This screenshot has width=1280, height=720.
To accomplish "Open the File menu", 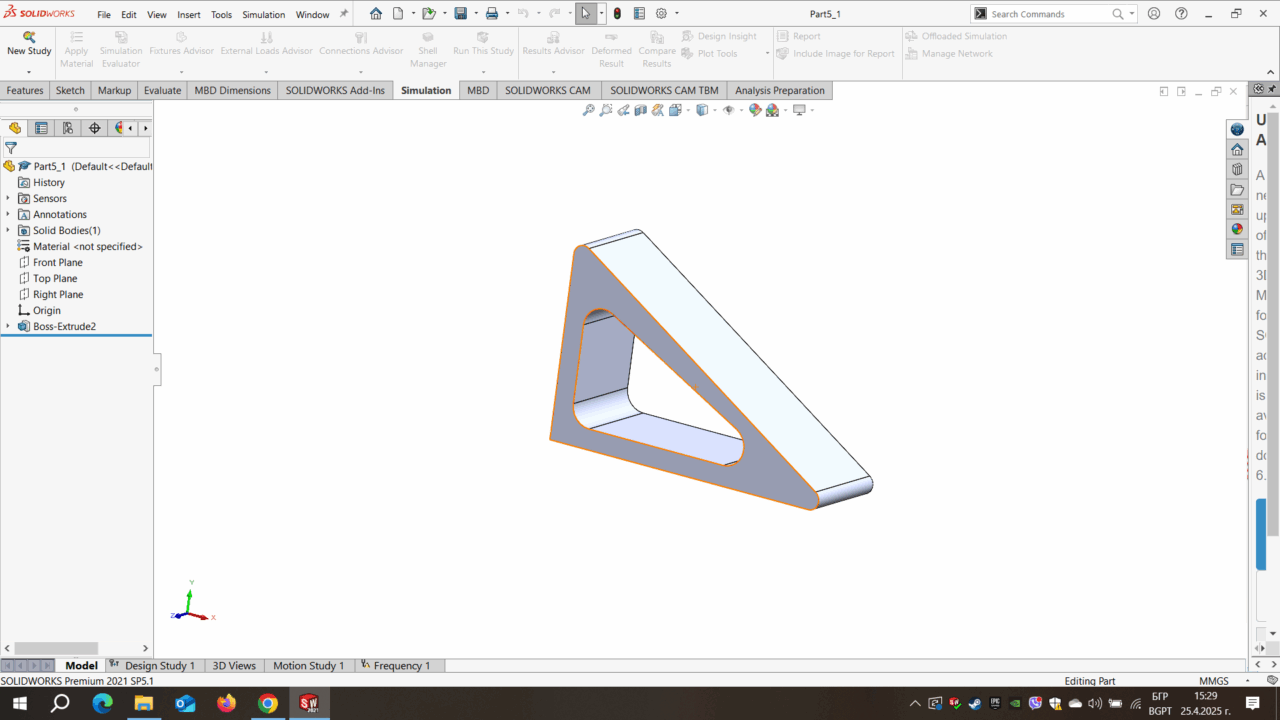I will pyautogui.click(x=104, y=15).
